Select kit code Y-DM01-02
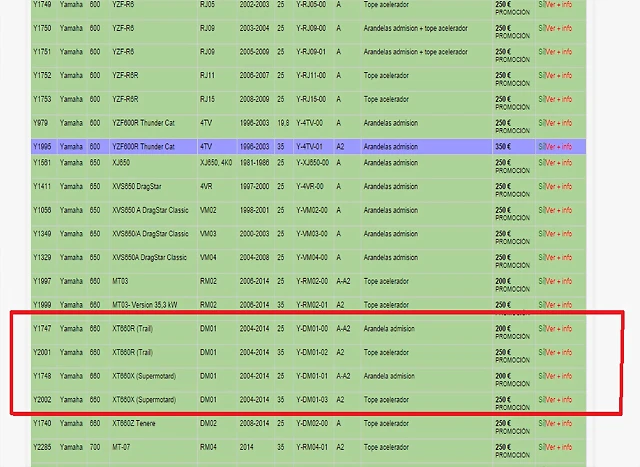 pyautogui.click(x=312, y=352)
